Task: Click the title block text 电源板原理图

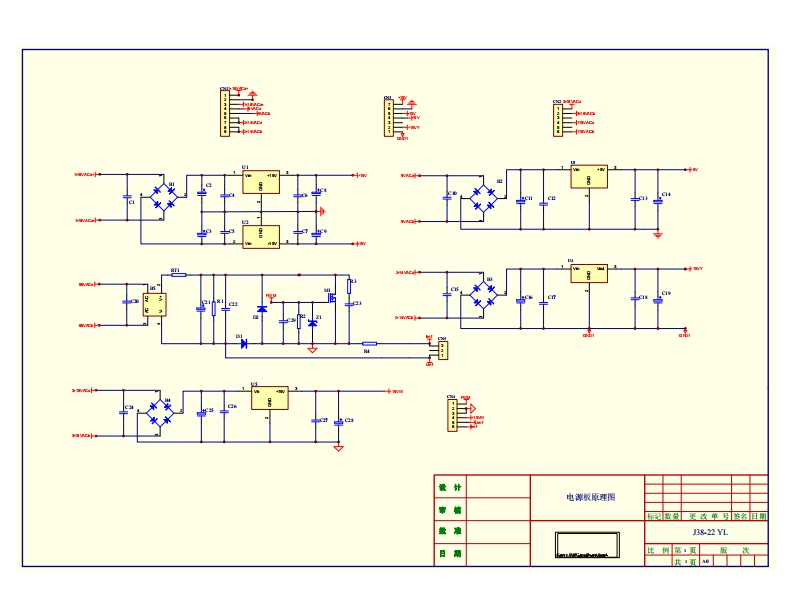Action: [590, 497]
